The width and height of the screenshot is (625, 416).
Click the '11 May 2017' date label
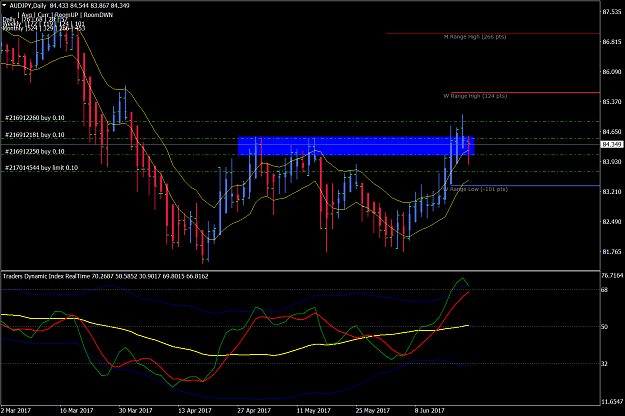coord(314,410)
